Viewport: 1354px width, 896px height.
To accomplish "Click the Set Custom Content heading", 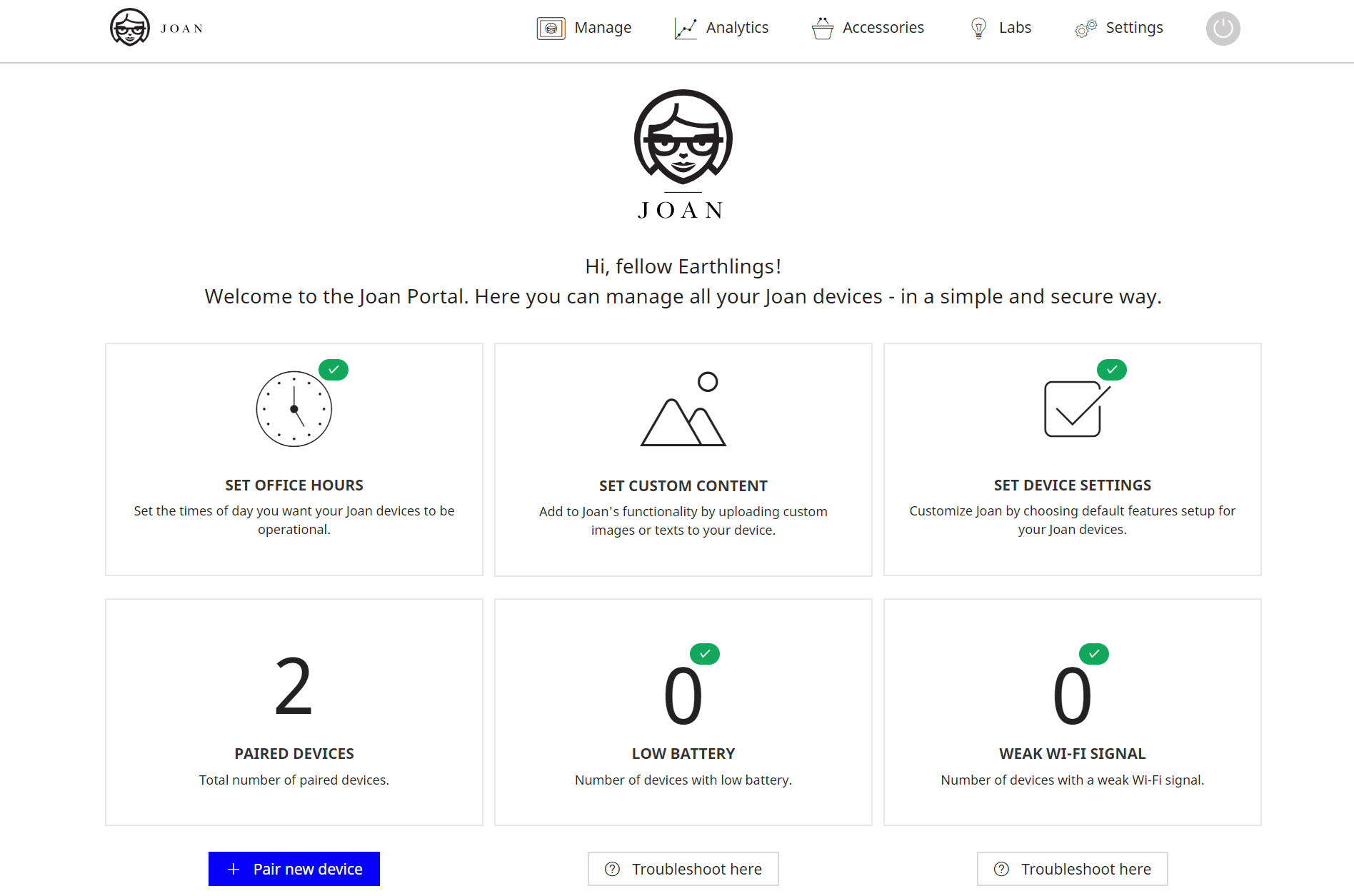I will 683,486.
